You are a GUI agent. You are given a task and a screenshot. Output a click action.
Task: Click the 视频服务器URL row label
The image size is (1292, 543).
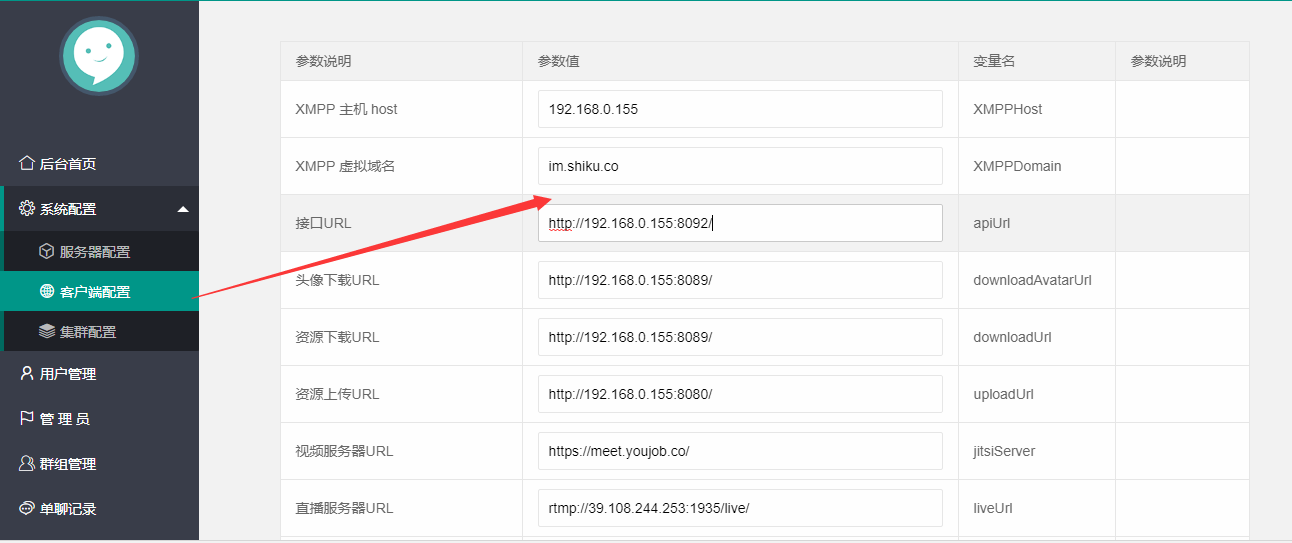click(345, 451)
